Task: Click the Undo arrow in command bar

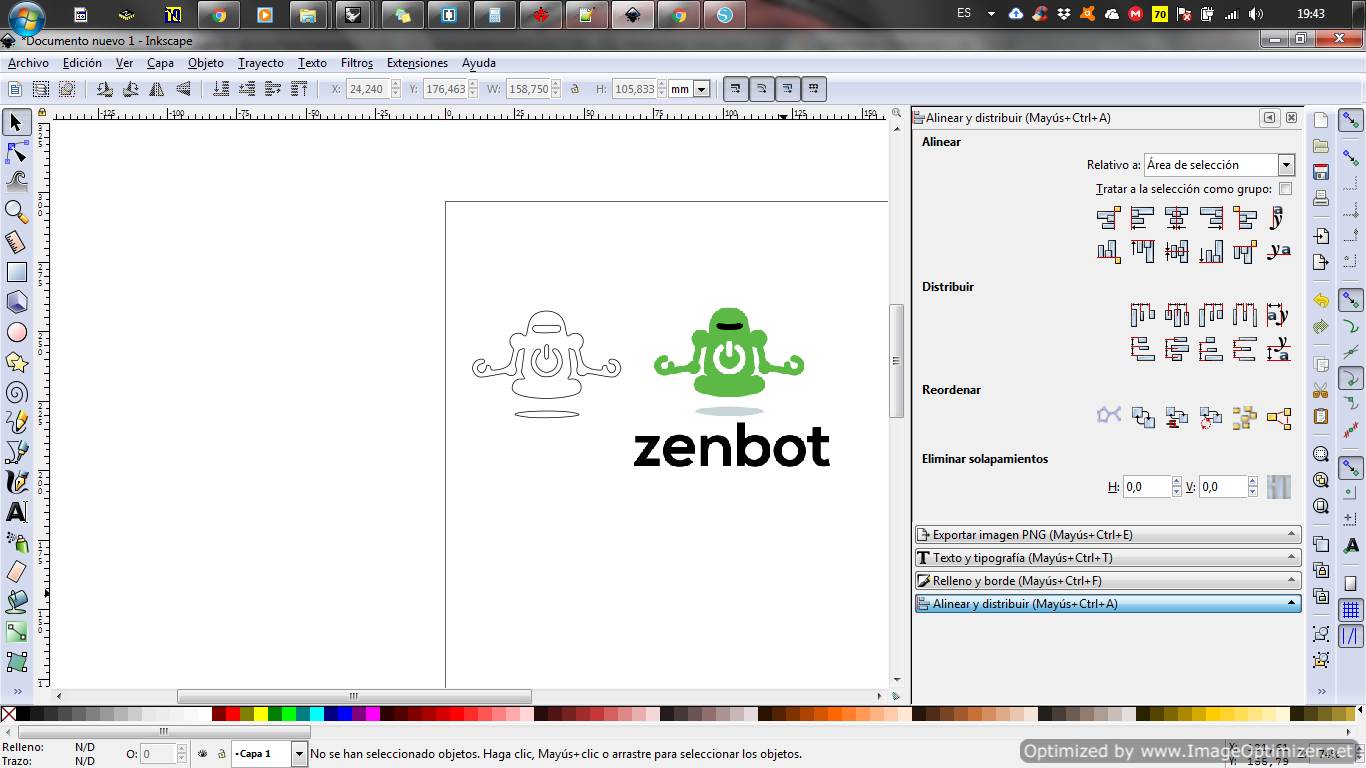Action: tap(1321, 300)
